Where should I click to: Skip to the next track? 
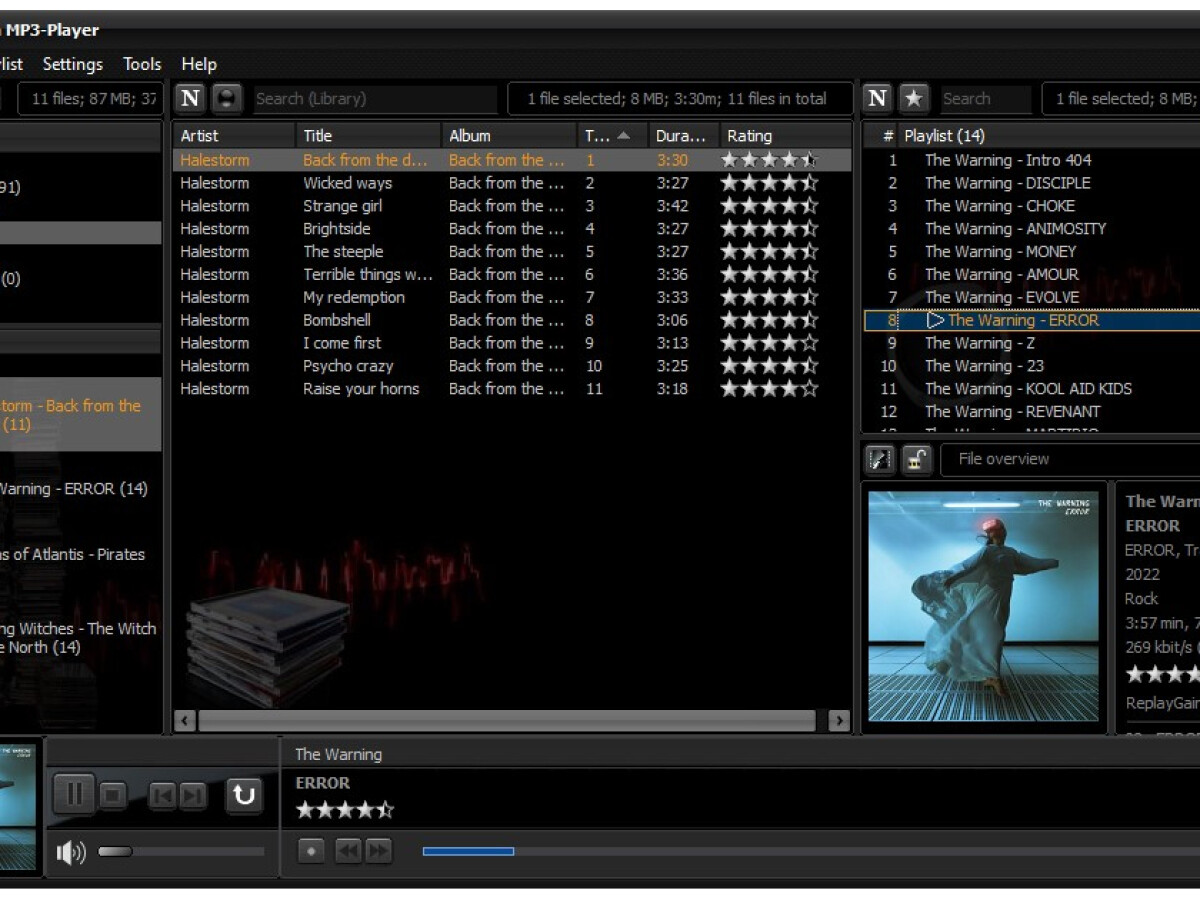click(192, 796)
